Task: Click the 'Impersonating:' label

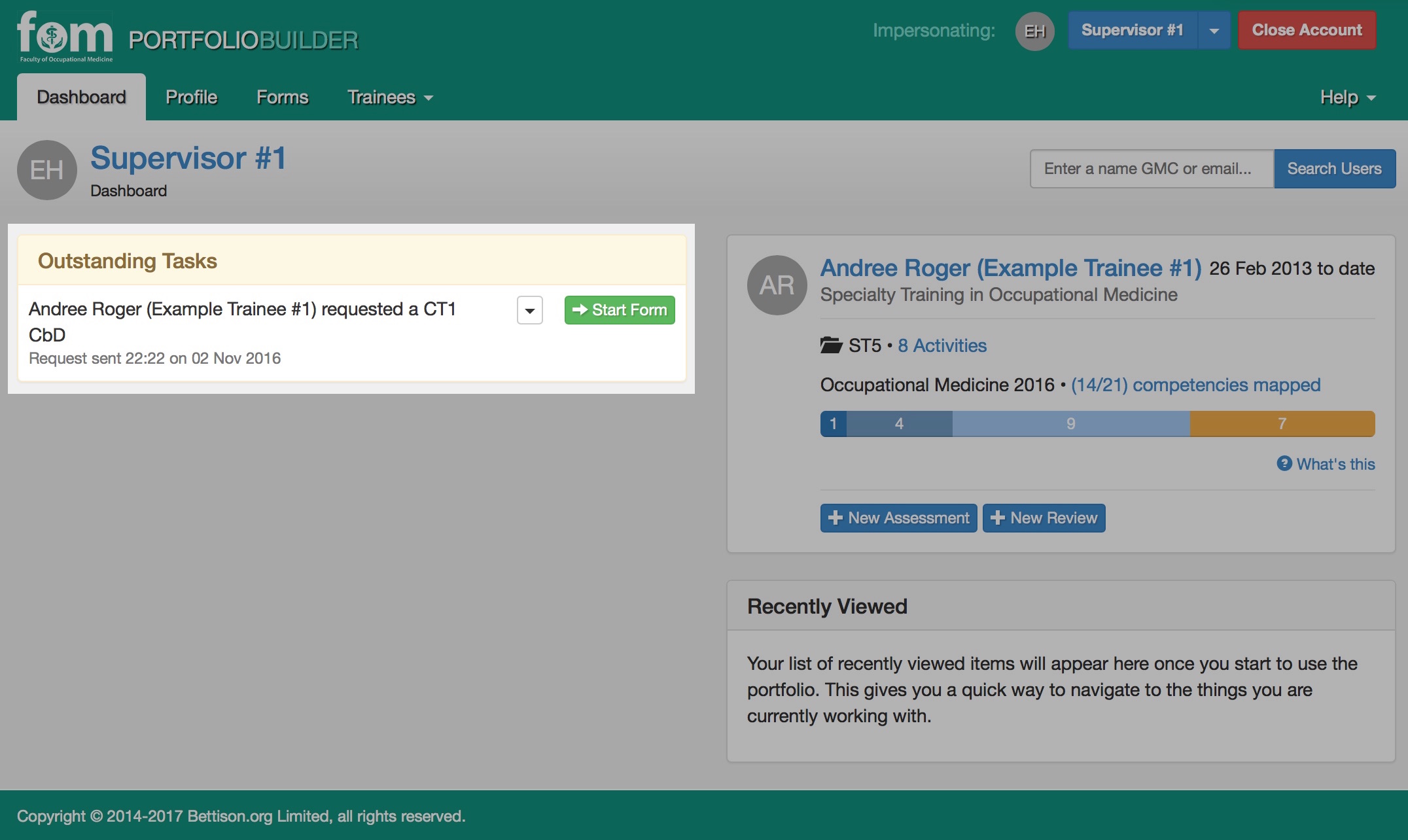Action: pyautogui.click(x=934, y=31)
